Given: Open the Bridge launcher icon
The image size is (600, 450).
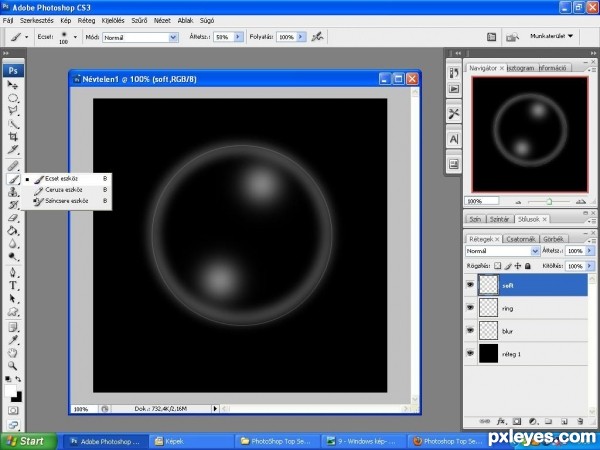Looking at the screenshot, I should coord(512,37).
